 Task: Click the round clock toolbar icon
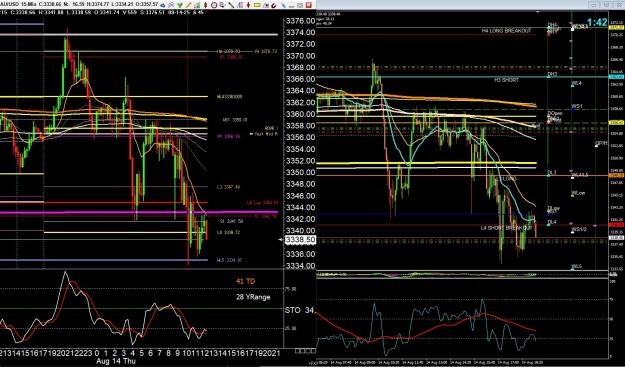[214, 5]
